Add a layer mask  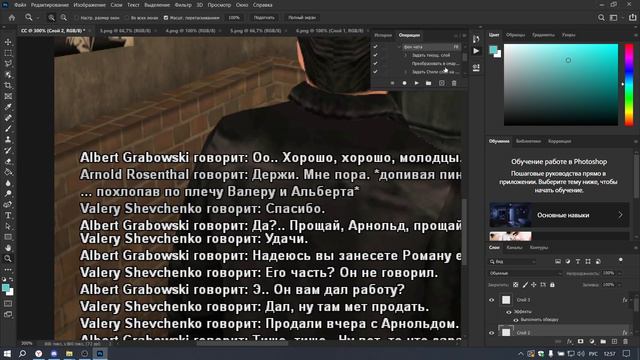pos(580,341)
